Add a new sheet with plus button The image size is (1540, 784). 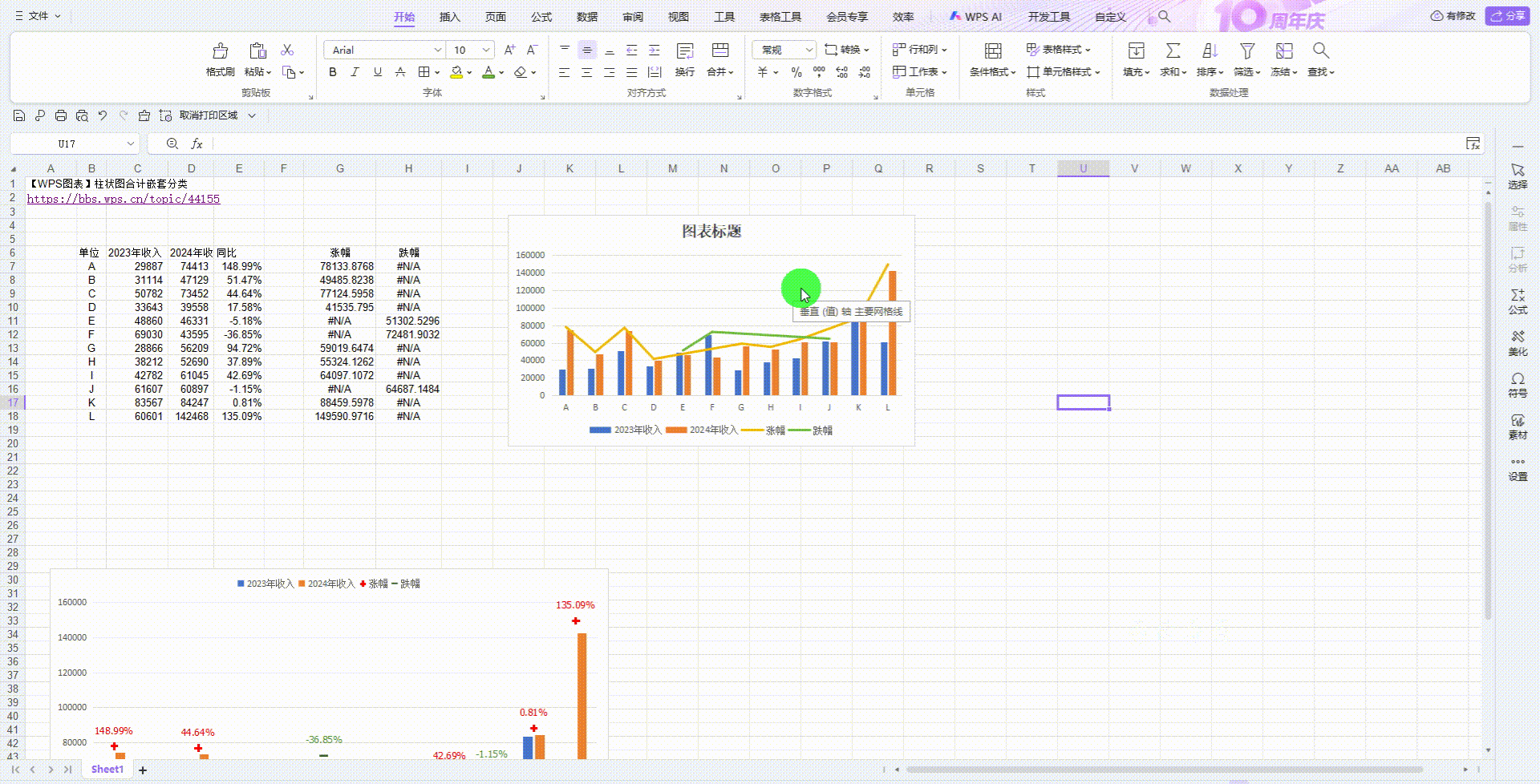pyautogui.click(x=143, y=770)
